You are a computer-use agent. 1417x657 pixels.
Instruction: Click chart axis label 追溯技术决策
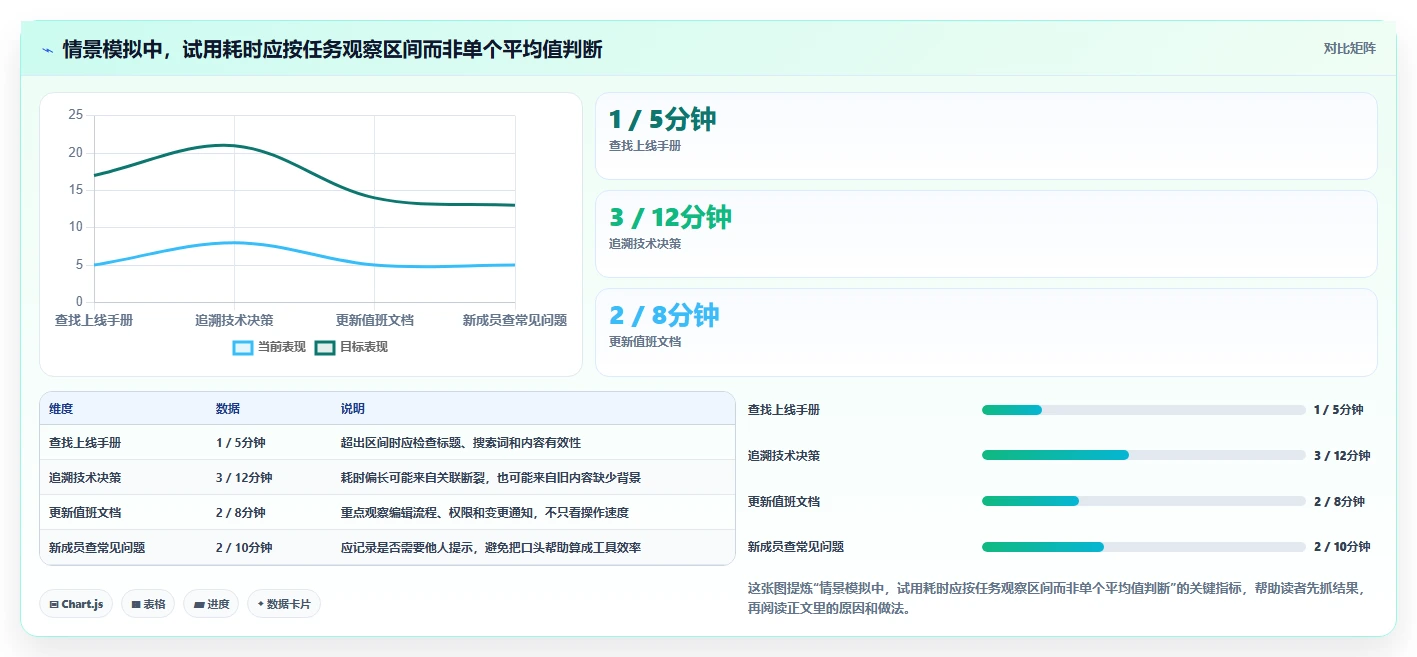(x=234, y=320)
